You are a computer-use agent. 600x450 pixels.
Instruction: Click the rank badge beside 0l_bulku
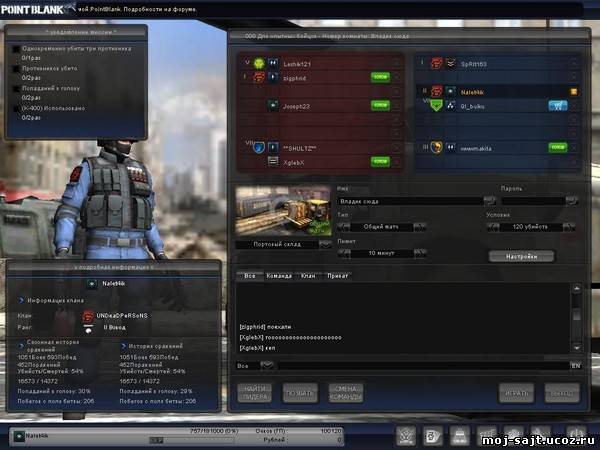451,106
